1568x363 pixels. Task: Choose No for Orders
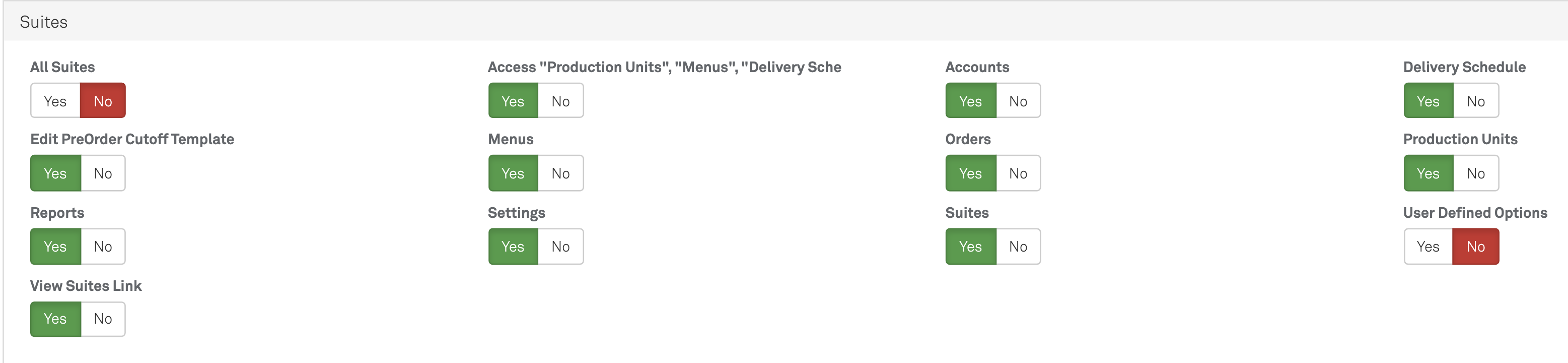[1018, 173]
